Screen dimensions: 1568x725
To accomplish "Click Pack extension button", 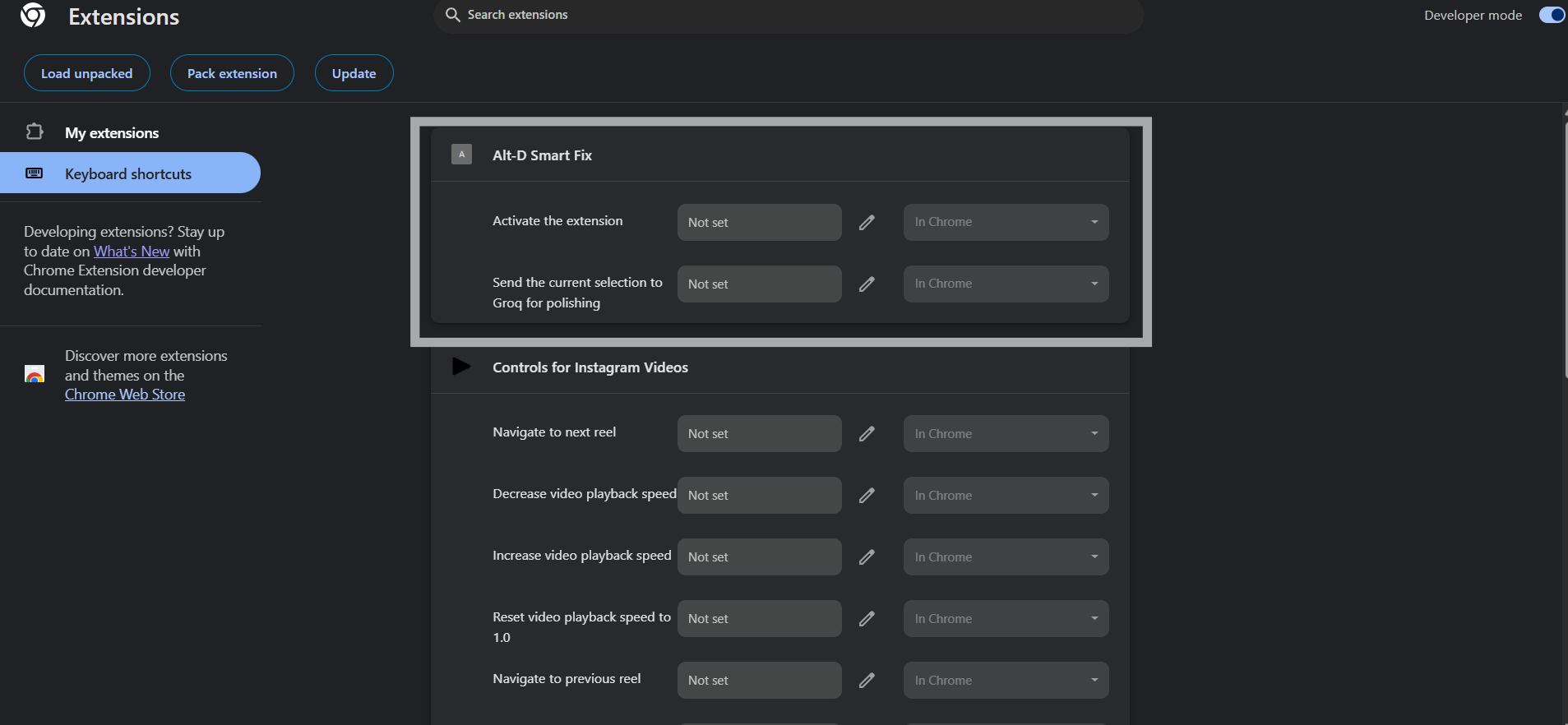I will click(x=232, y=73).
